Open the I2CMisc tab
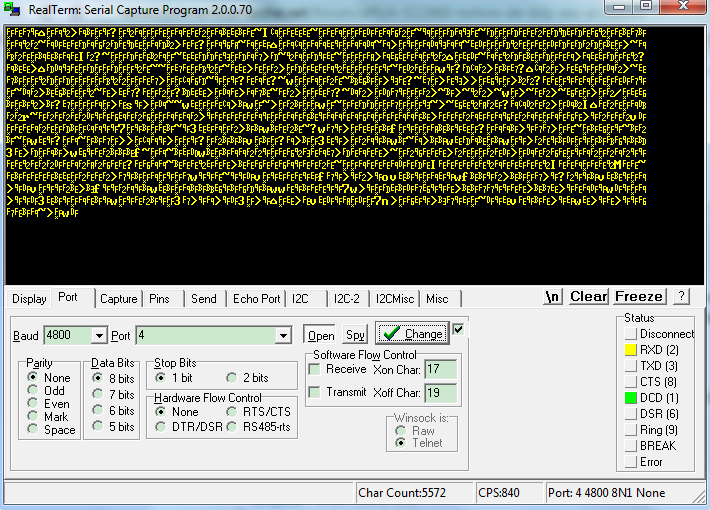The image size is (710, 510). (x=395, y=299)
